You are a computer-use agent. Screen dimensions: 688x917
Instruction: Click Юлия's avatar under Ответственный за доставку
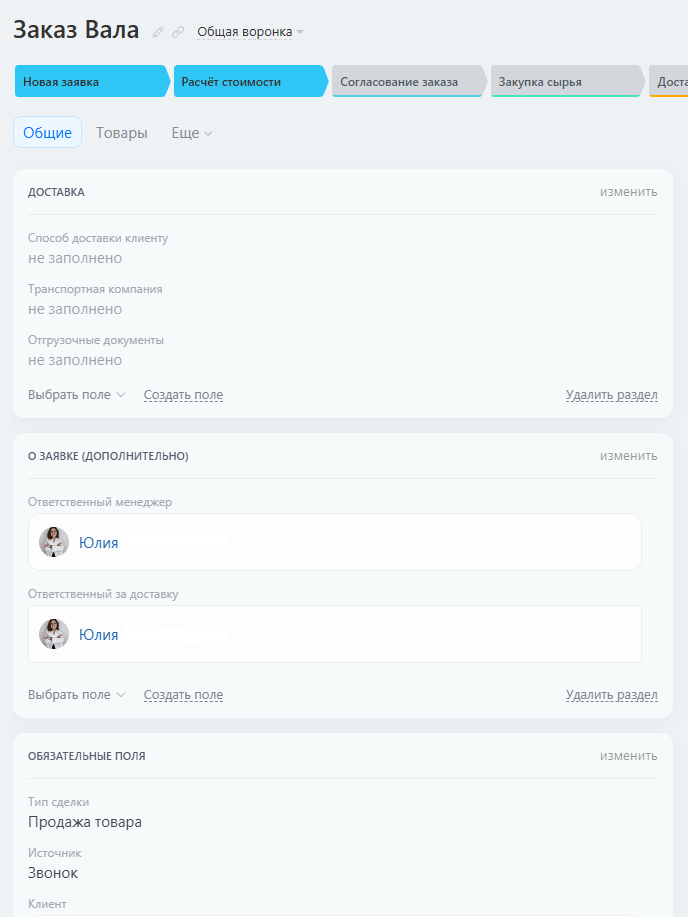[x=54, y=634]
